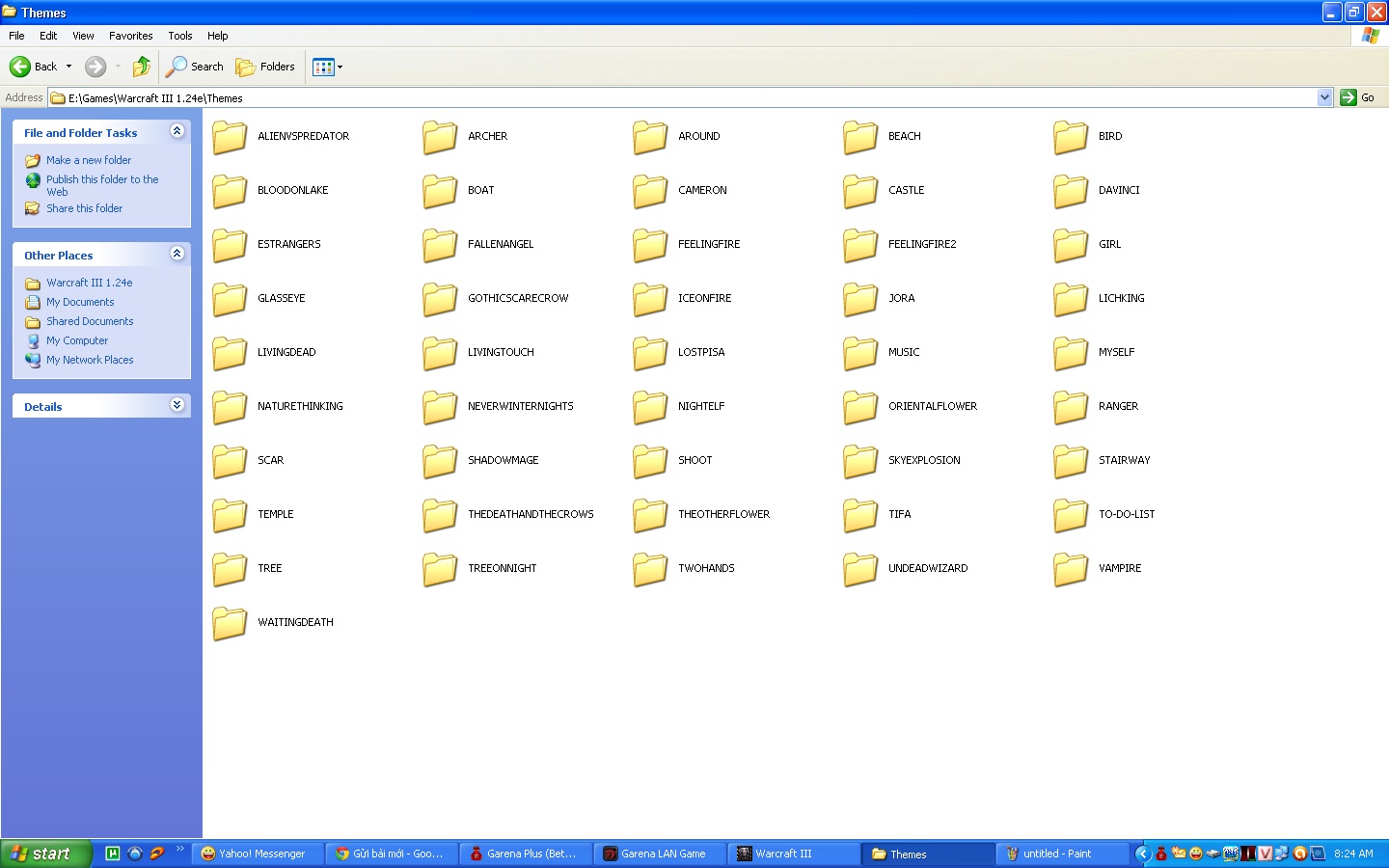Viewport: 1389px width, 868px height.
Task: Select the DAVINCI folder icon
Action: (x=1071, y=191)
